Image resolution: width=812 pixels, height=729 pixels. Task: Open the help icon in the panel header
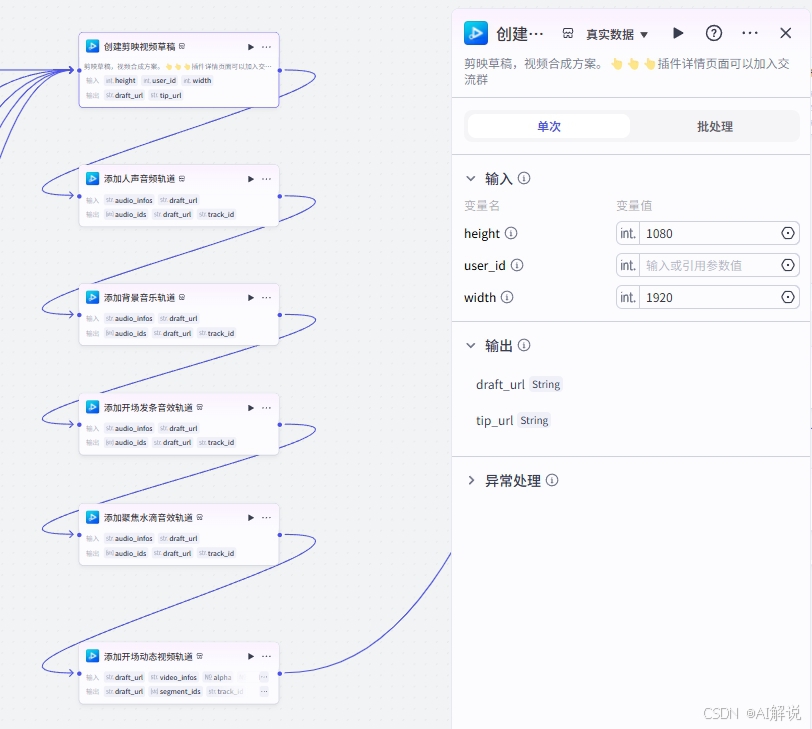(x=714, y=34)
